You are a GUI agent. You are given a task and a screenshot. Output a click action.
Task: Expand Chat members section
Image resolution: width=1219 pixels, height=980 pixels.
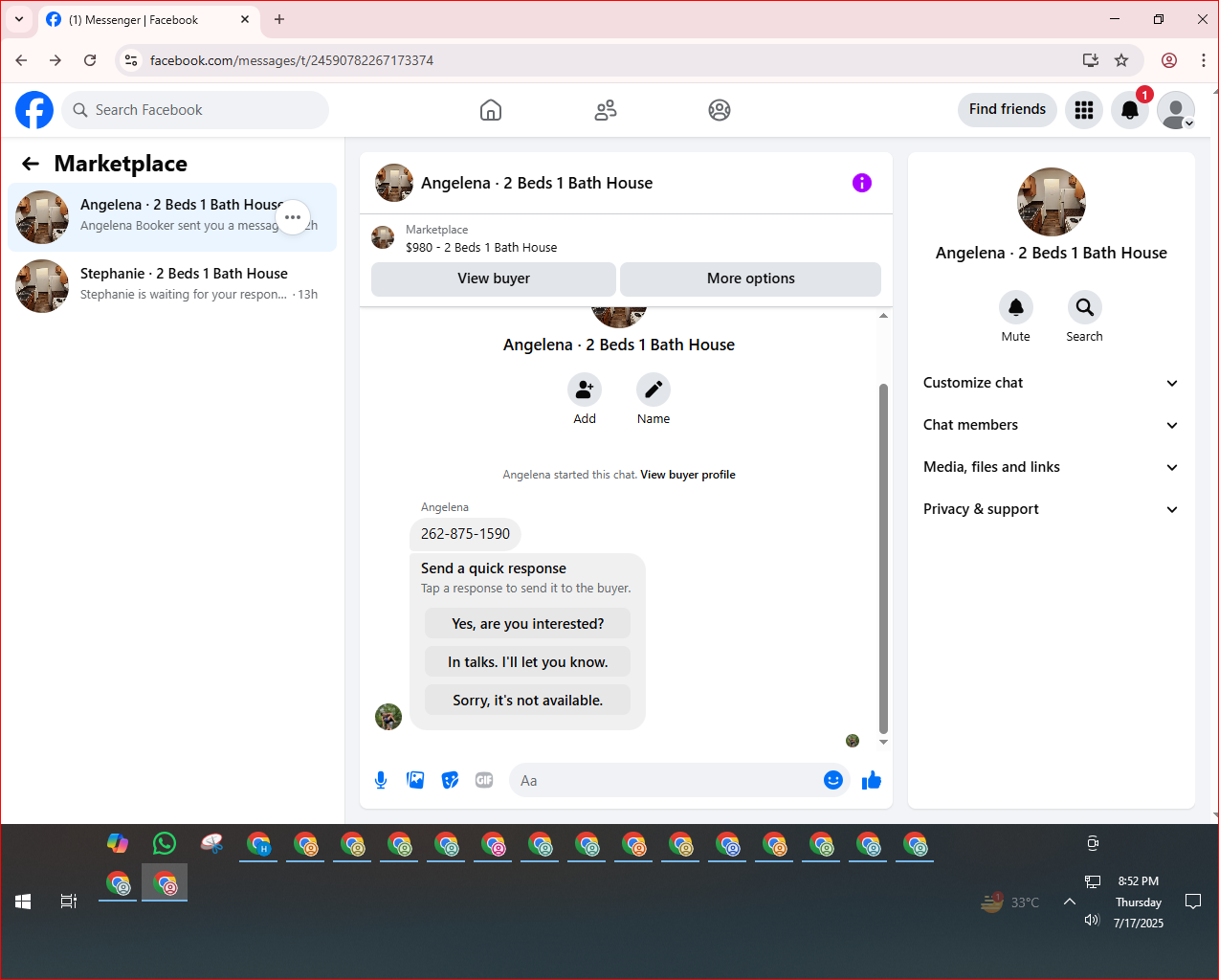(x=1052, y=425)
